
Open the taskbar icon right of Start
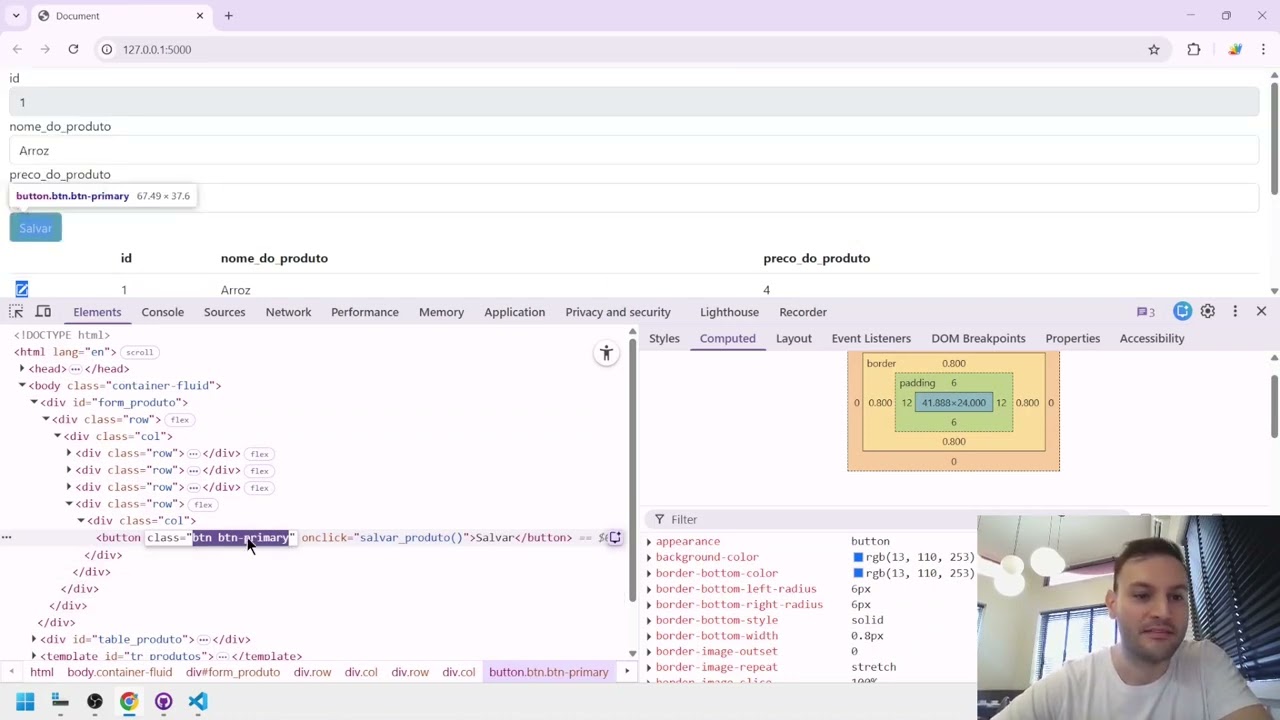pyautogui.click(x=60, y=702)
